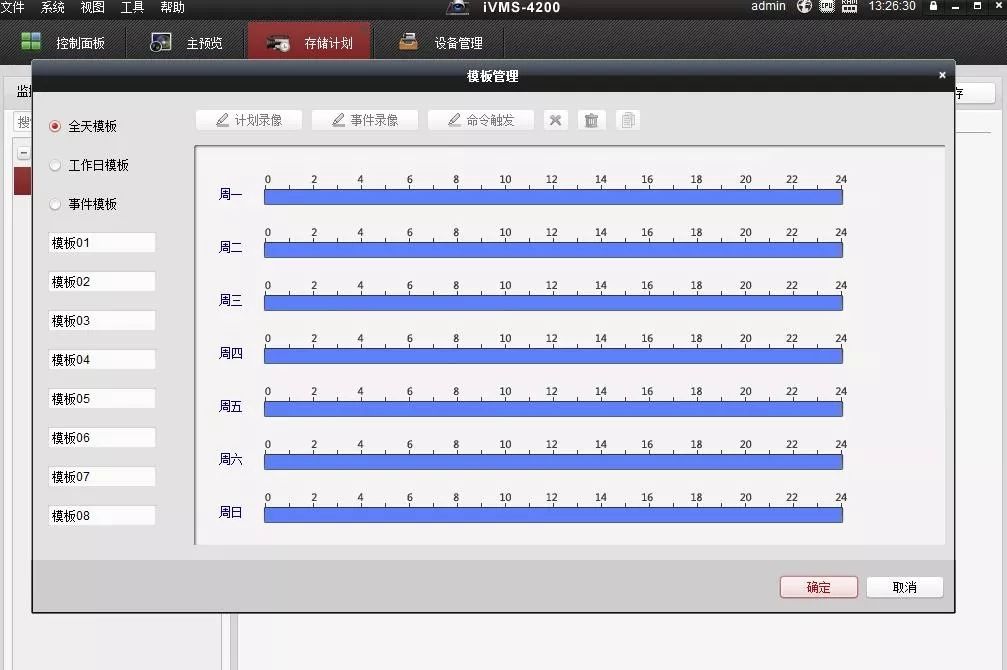1007x670 pixels.
Task: Click the 13:26:30 clock
Action: [x=892, y=6]
